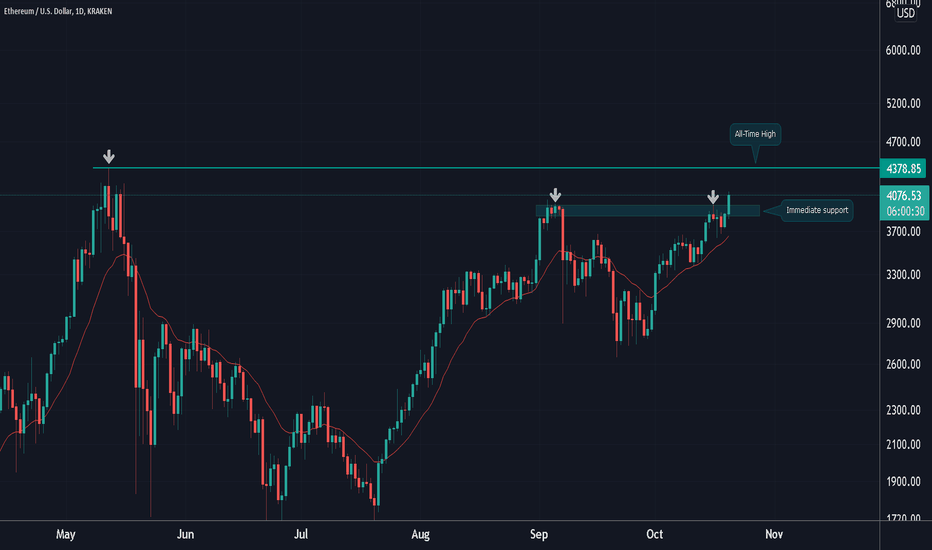Select the shaded immediate support rectangle zone
The height and width of the screenshot is (550, 932).
[647, 210]
